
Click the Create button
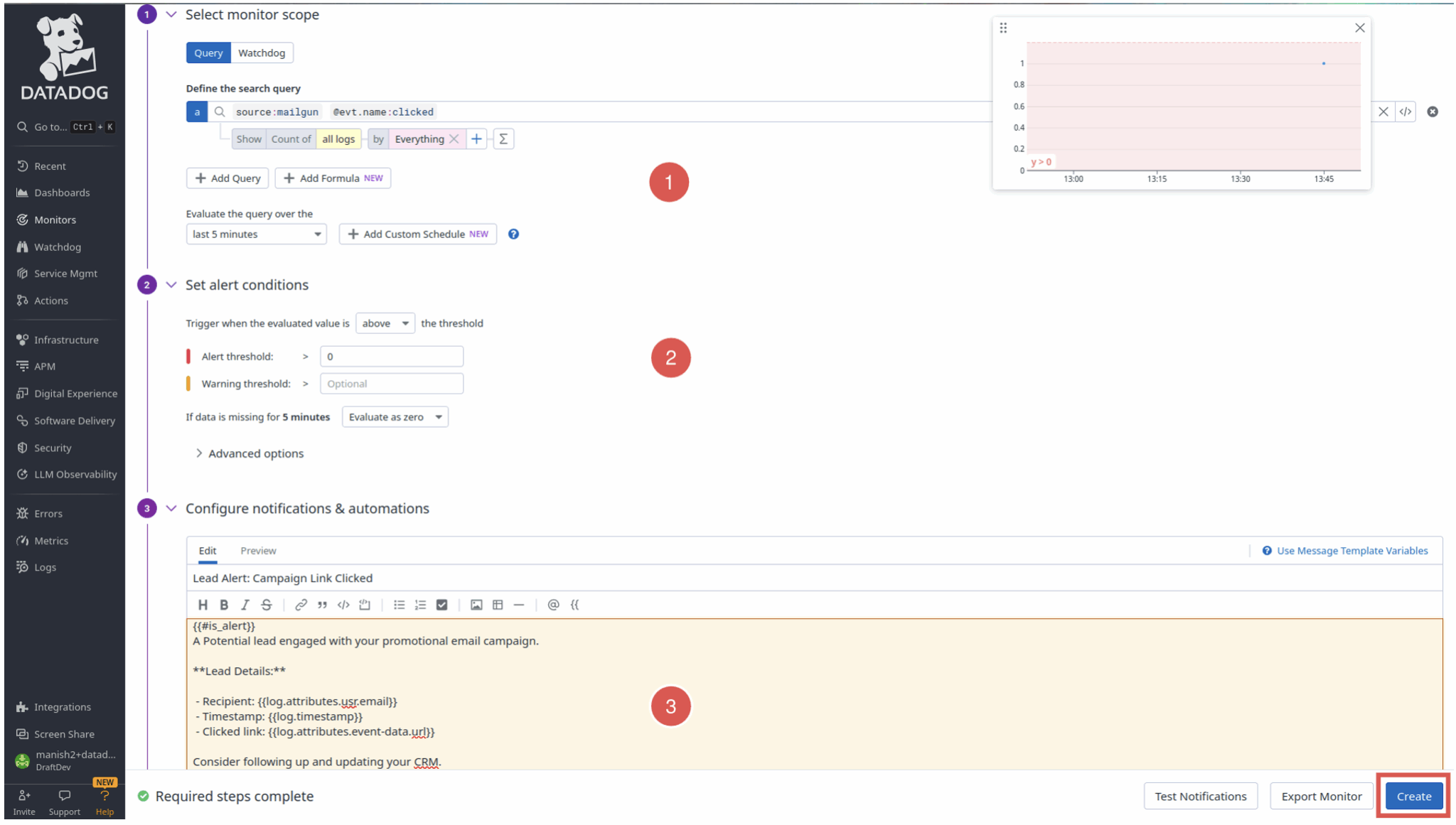coord(1413,796)
